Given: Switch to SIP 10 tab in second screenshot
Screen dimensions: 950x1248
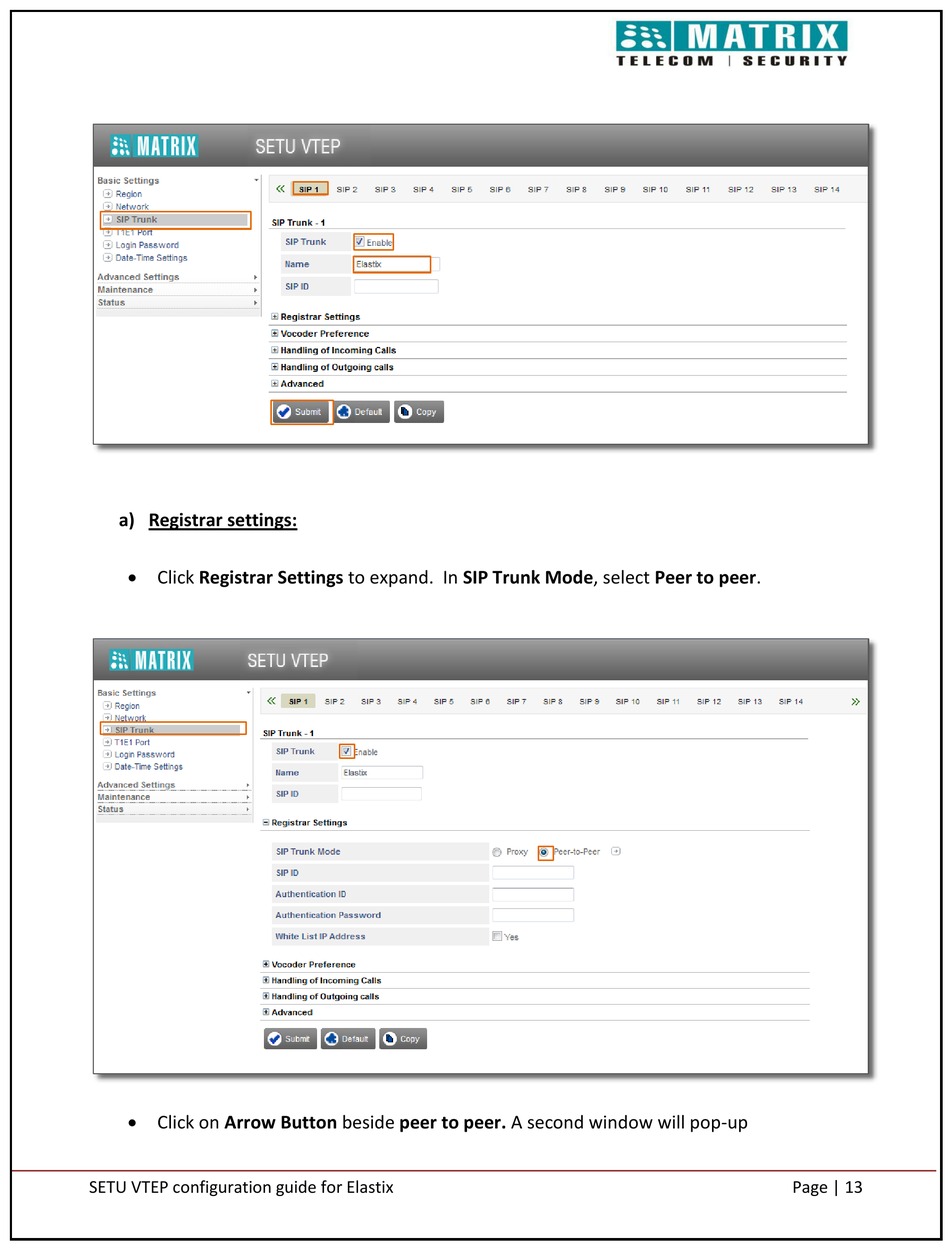Looking at the screenshot, I should [628, 701].
